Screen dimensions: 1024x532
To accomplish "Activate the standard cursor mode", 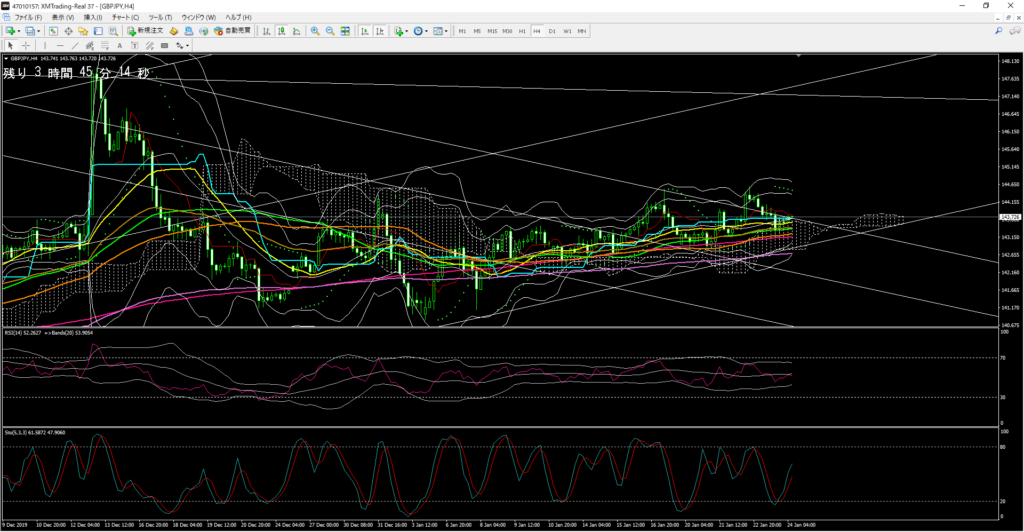I will coord(10,46).
